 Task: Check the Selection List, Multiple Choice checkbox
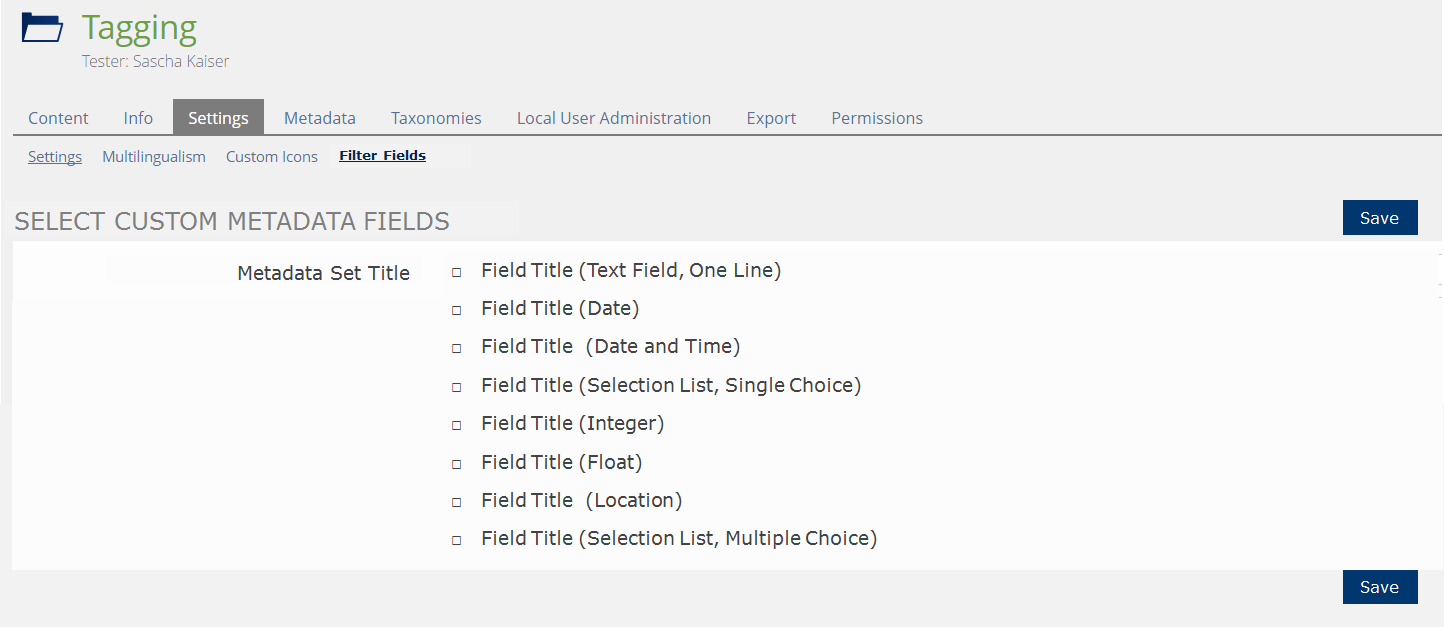(456, 540)
